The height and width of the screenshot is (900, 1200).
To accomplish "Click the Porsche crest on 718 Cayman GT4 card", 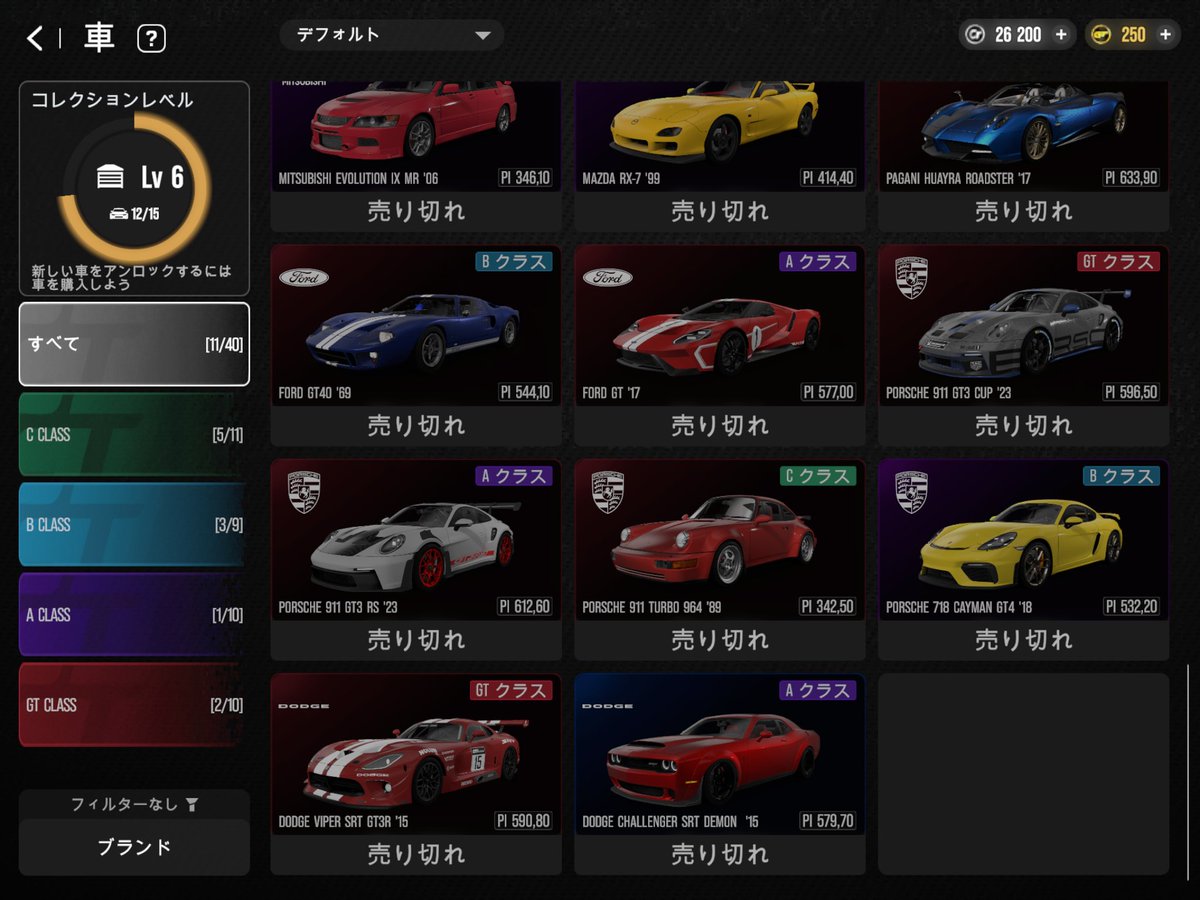I will click(912, 492).
